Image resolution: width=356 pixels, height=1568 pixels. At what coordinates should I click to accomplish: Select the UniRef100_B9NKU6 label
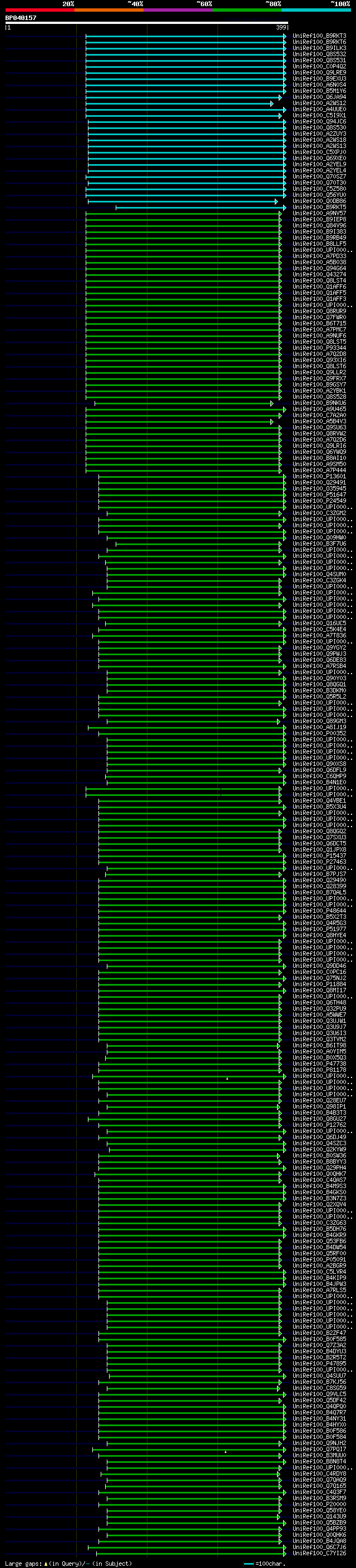[x=319, y=403]
